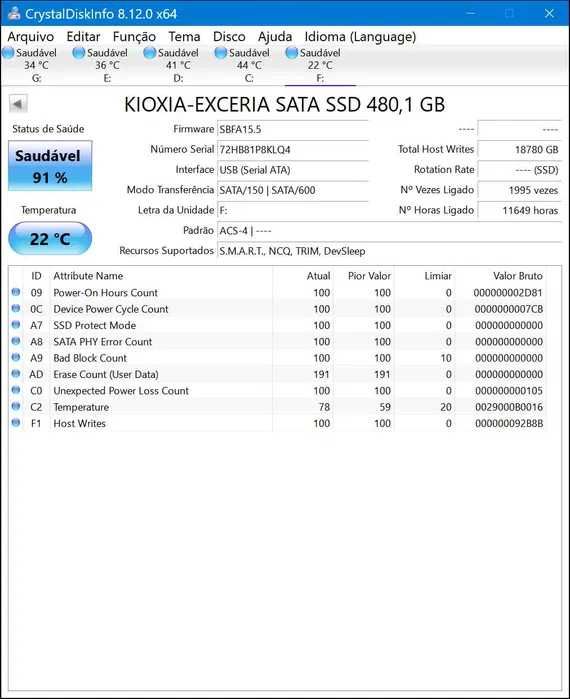Select the Bad Block Count row text
The height and width of the screenshot is (699, 570).
(90, 358)
